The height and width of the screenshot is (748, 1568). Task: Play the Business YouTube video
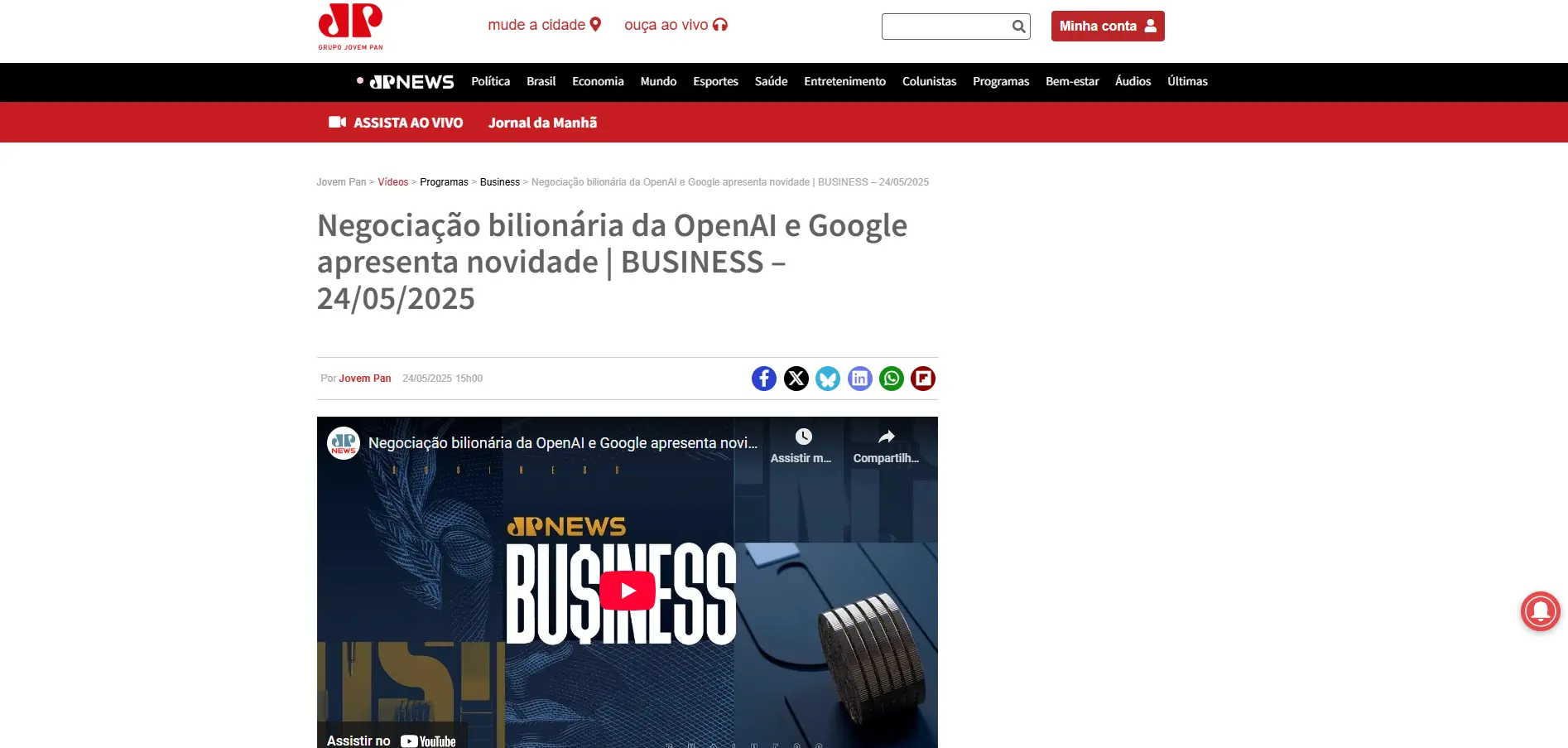(x=628, y=591)
